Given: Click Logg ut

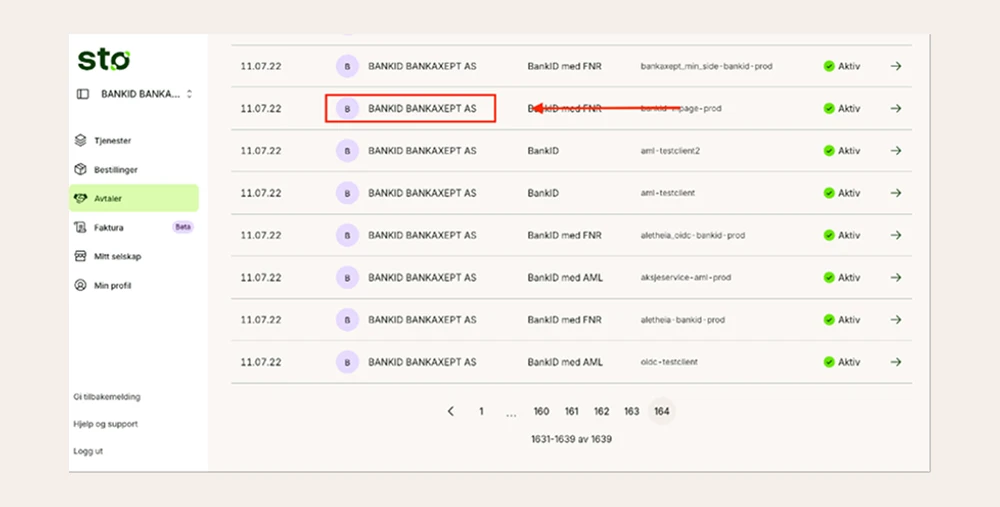Looking at the screenshot, I should tap(88, 451).
